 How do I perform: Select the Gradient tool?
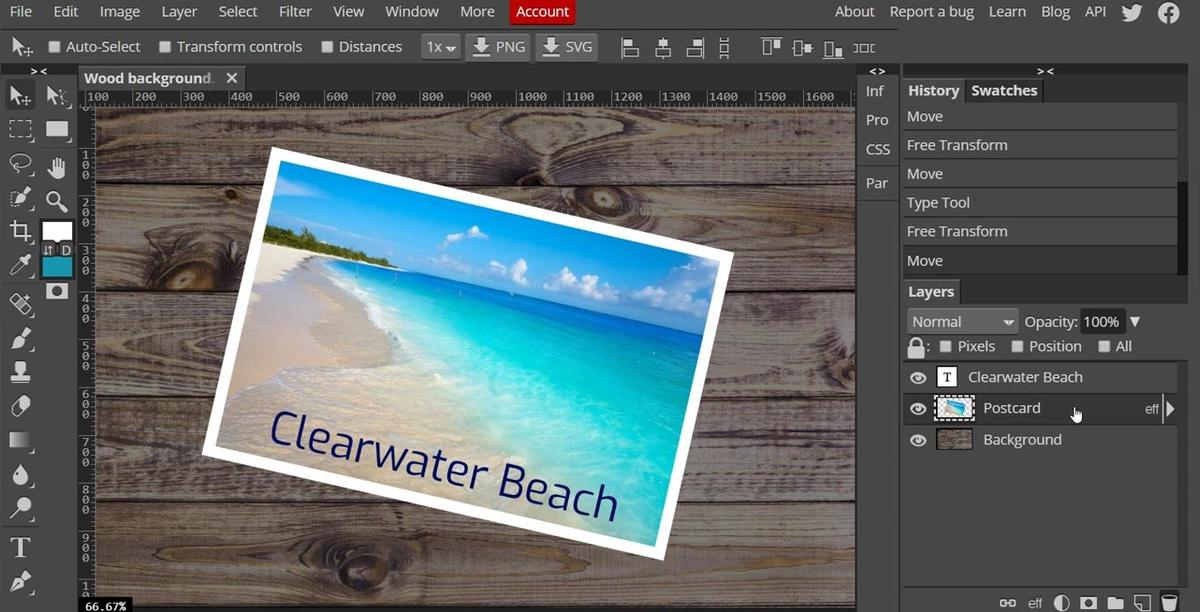pyautogui.click(x=20, y=440)
